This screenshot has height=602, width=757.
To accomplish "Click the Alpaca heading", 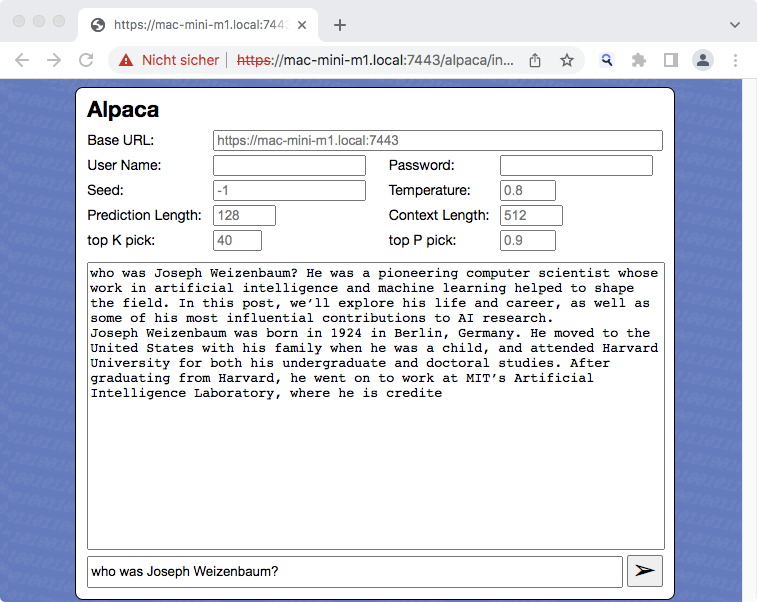I will pyautogui.click(x=123, y=110).
